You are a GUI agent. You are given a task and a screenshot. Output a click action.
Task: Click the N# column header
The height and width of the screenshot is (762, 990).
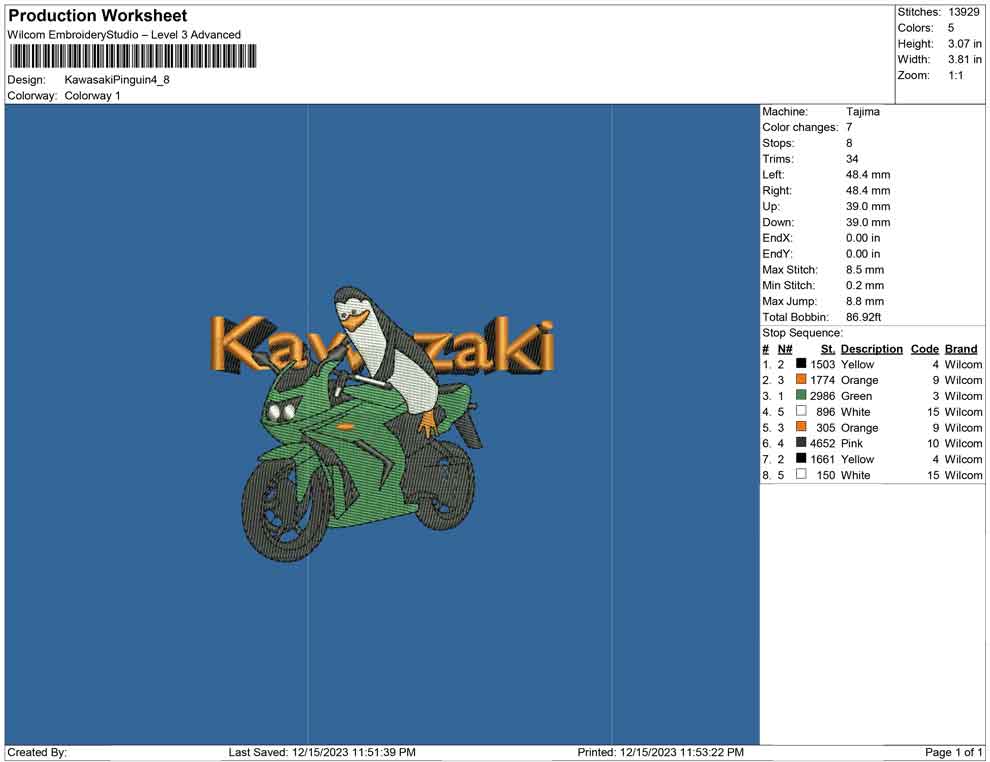(x=785, y=349)
